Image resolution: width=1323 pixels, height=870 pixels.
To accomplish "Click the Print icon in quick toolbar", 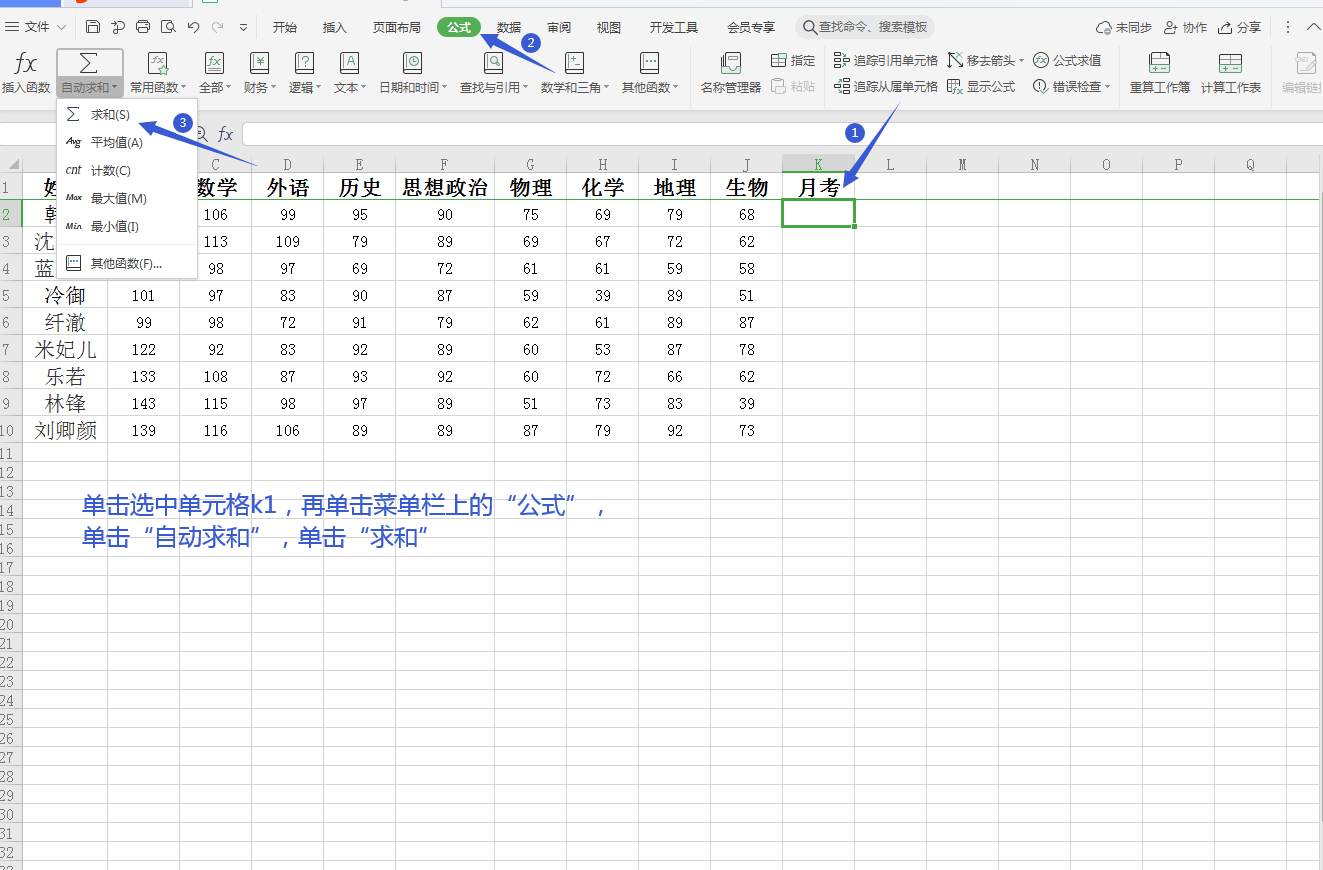I will click(x=143, y=27).
